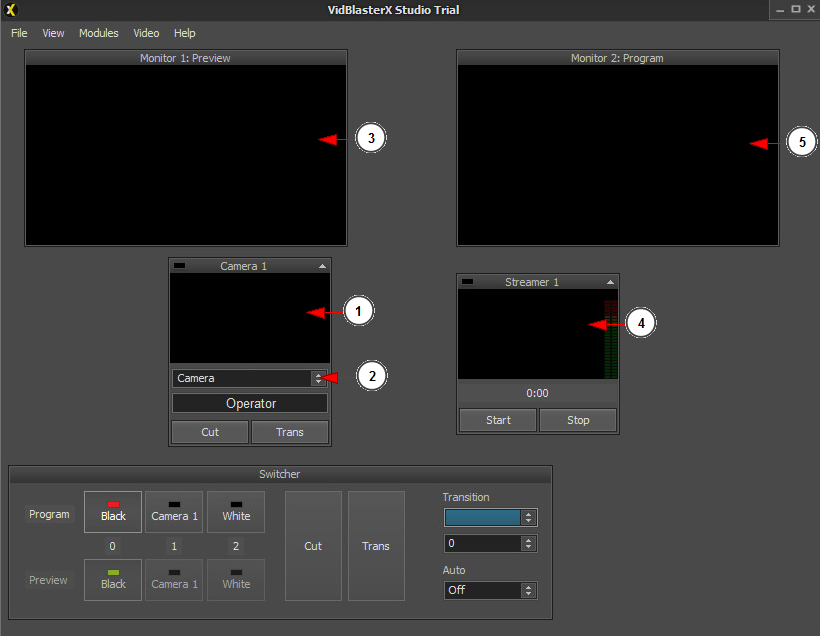Stop the Streamer 1 stream

point(578,420)
